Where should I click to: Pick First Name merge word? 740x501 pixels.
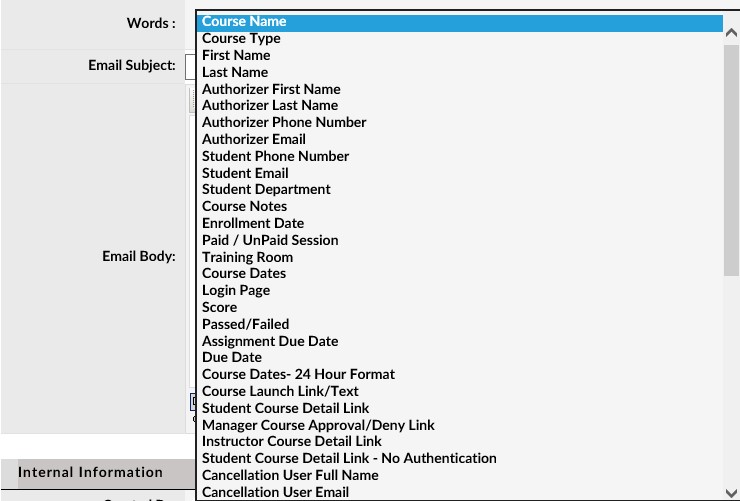click(459, 56)
